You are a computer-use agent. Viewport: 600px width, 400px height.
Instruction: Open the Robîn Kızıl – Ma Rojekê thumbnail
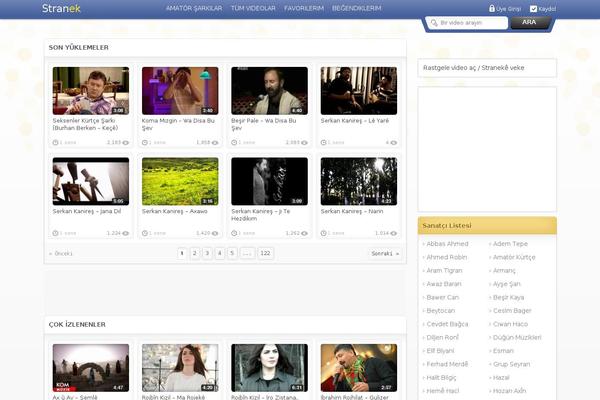point(180,368)
